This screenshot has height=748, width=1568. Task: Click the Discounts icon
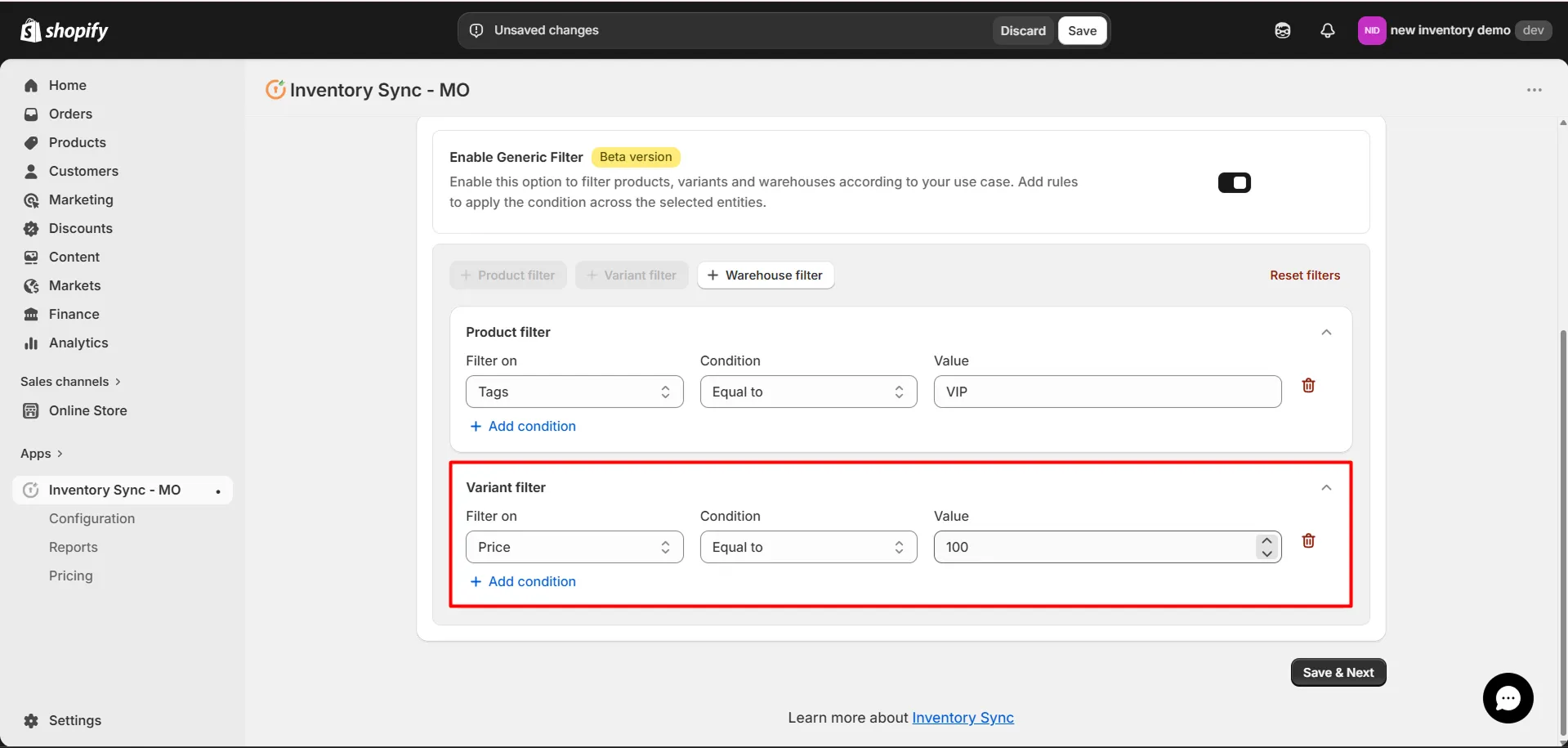pos(30,228)
